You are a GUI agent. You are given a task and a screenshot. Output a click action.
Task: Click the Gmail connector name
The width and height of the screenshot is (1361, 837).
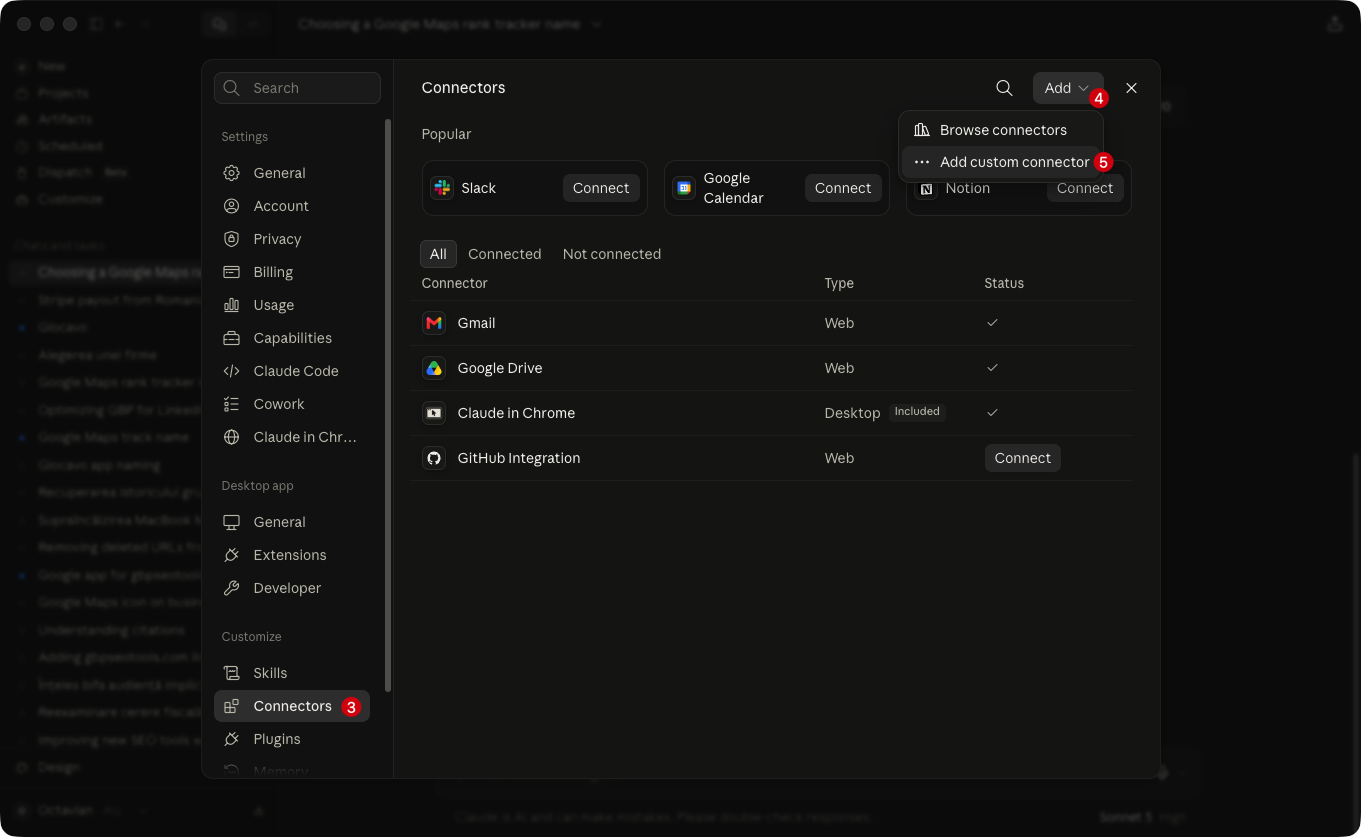[x=477, y=323]
